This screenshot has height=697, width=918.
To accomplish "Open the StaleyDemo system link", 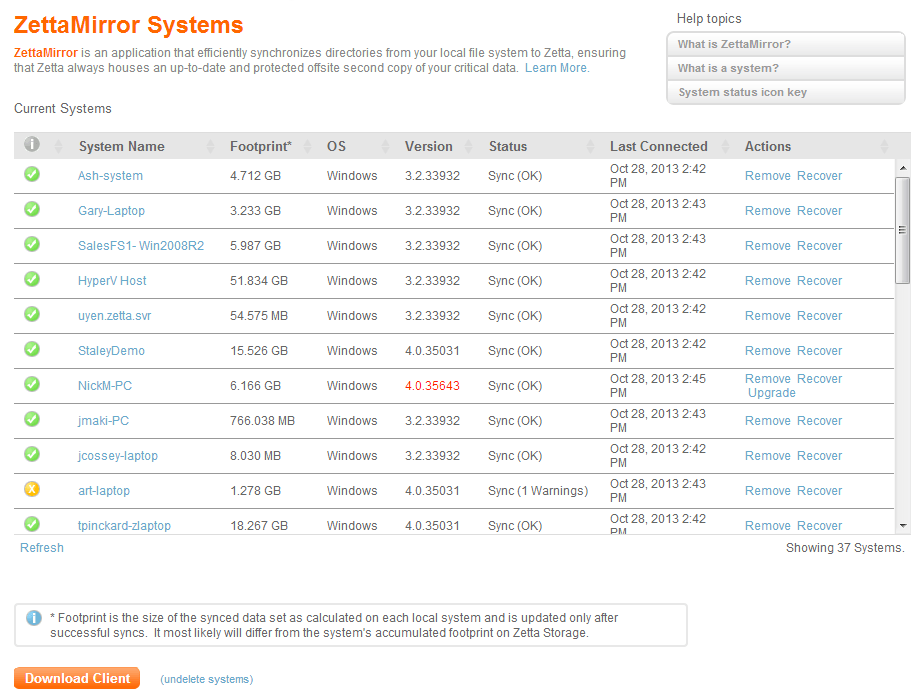I will 111,351.
